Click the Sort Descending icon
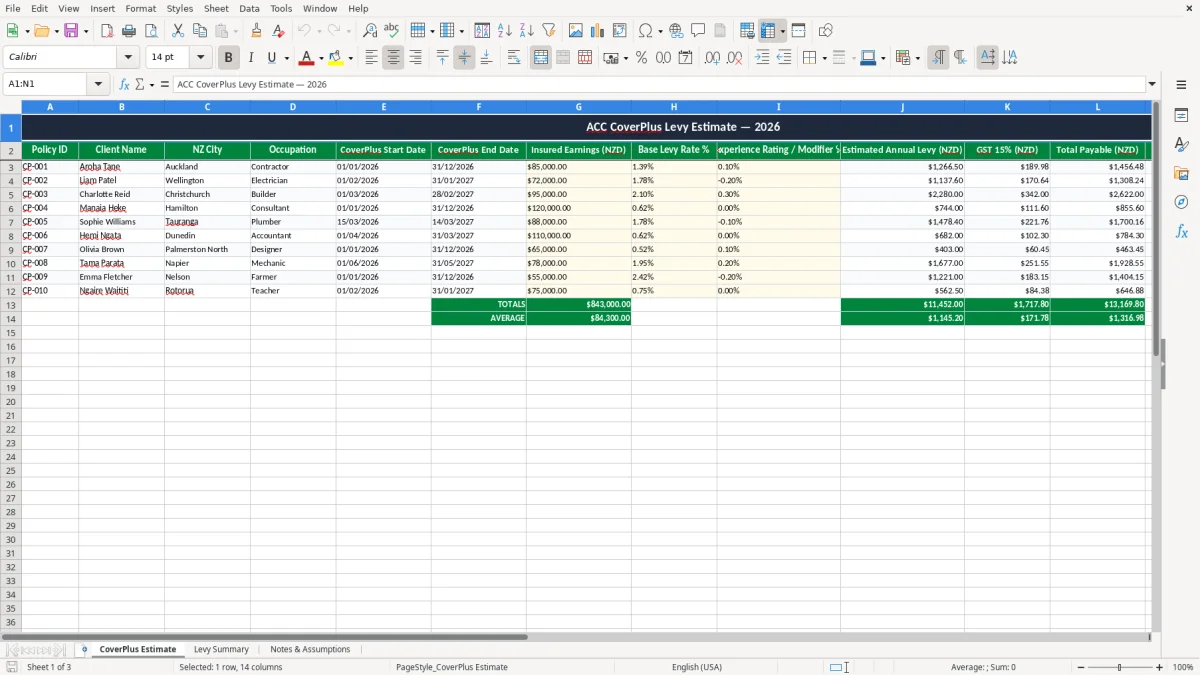1200x675 pixels. [526, 31]
